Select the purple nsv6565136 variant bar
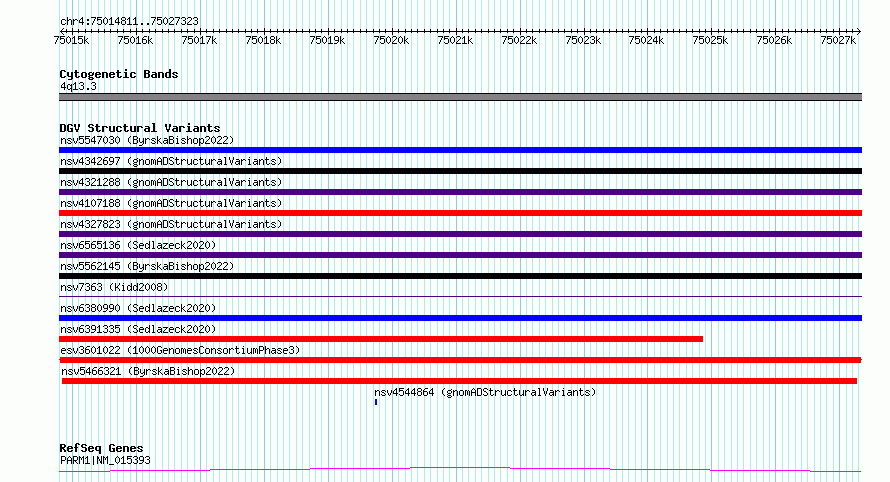This screenshot has height=482, width=890. (460, 255)
